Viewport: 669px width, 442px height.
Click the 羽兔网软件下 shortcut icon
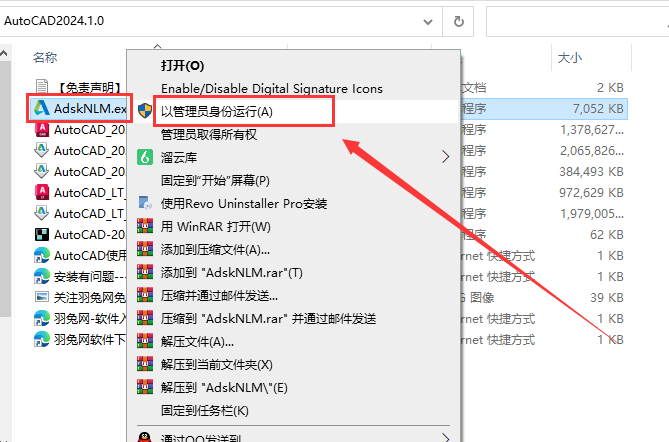click(41, 340)
